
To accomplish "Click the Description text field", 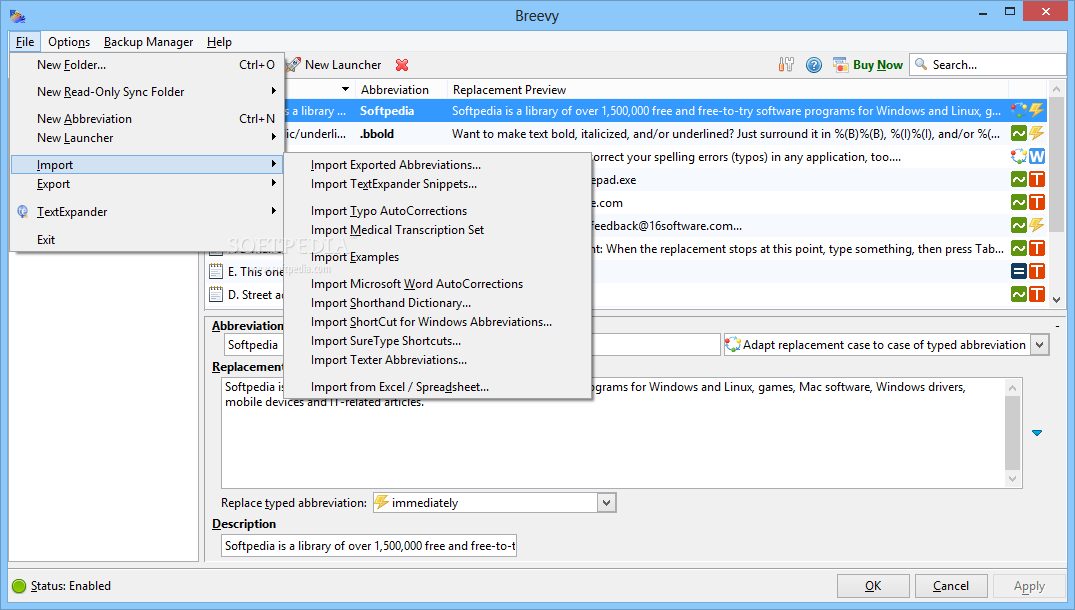I will tap(370, 546).
